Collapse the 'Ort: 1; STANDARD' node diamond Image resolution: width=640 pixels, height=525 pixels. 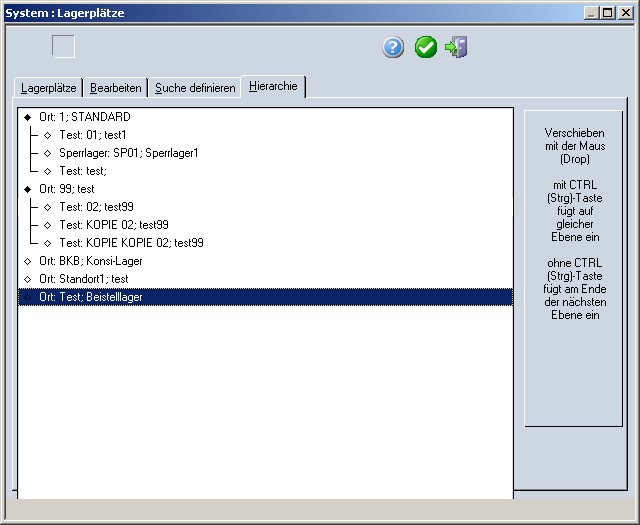(27, 117)
